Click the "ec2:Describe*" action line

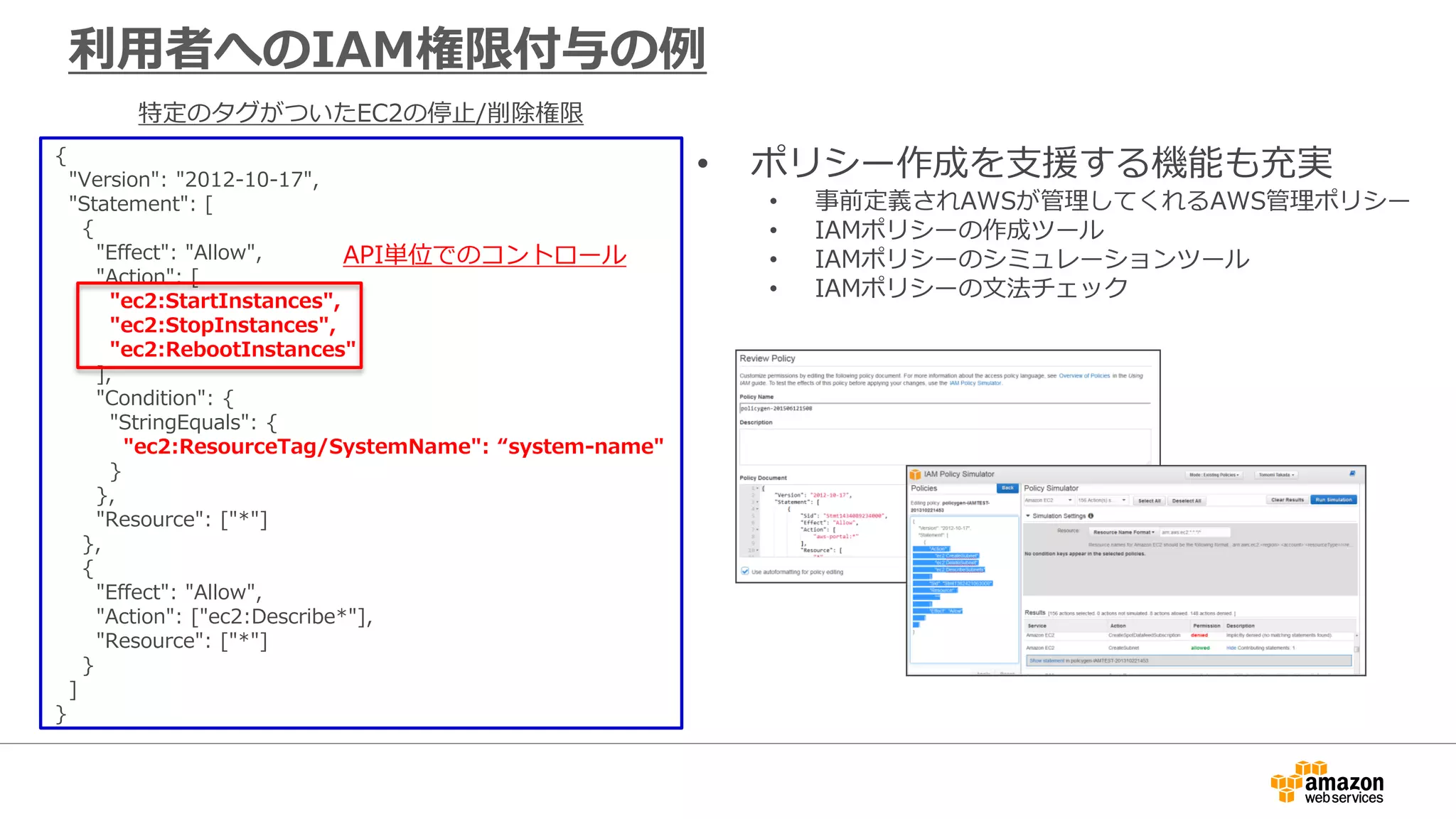(x=234, y=616)
